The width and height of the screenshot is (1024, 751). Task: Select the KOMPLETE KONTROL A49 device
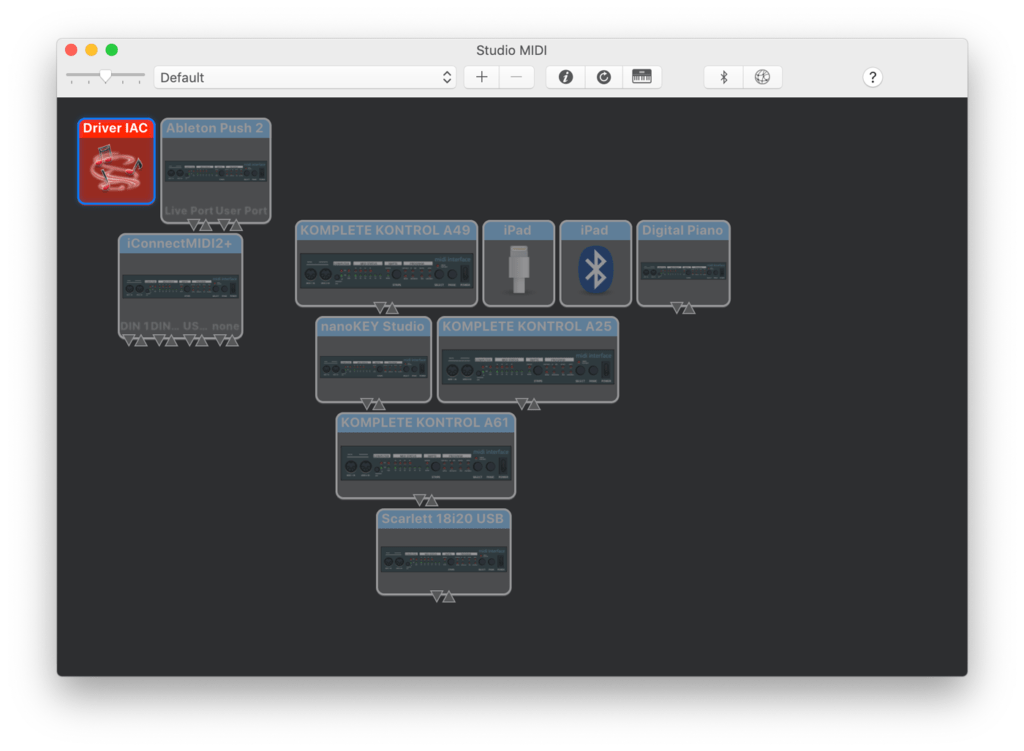point(386,263)
